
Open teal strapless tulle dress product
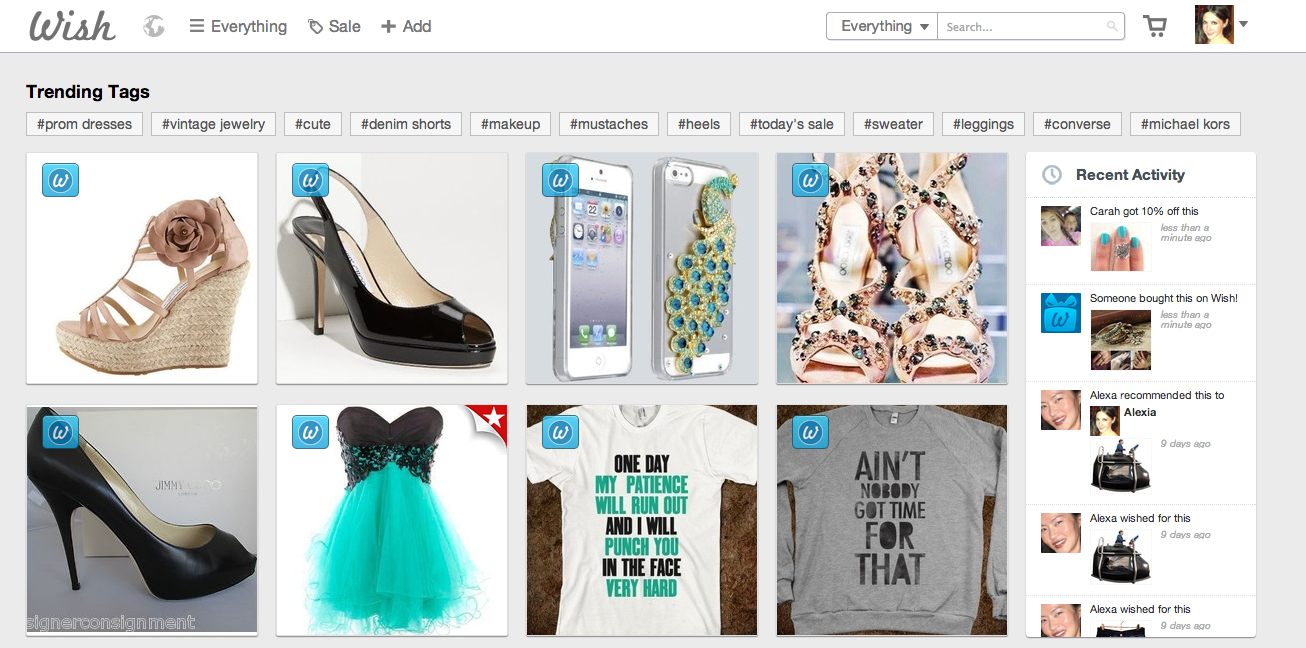click(392, 520)
